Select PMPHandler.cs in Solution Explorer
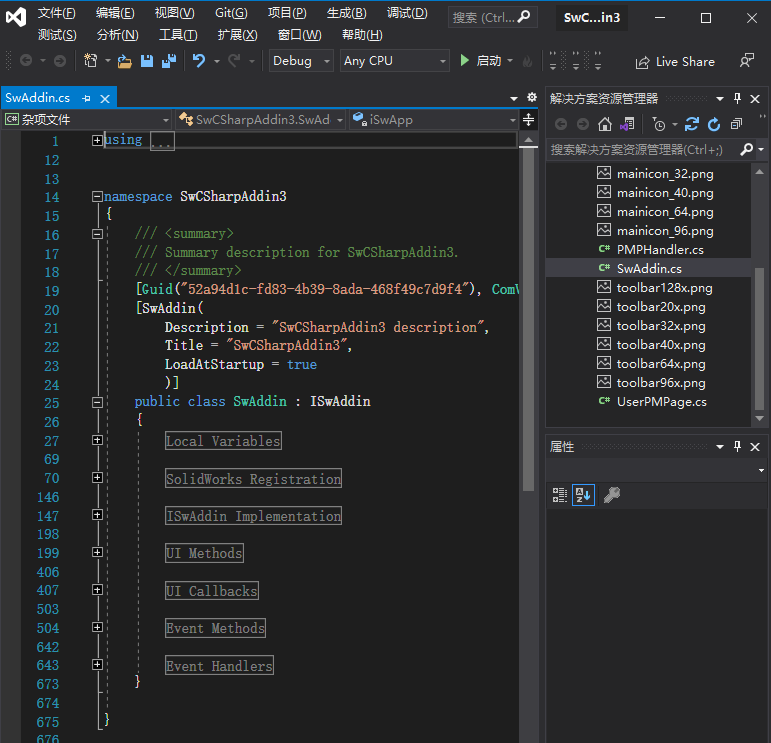The height and width of the screenshot is (743, 771). click(x=660, y=250)
